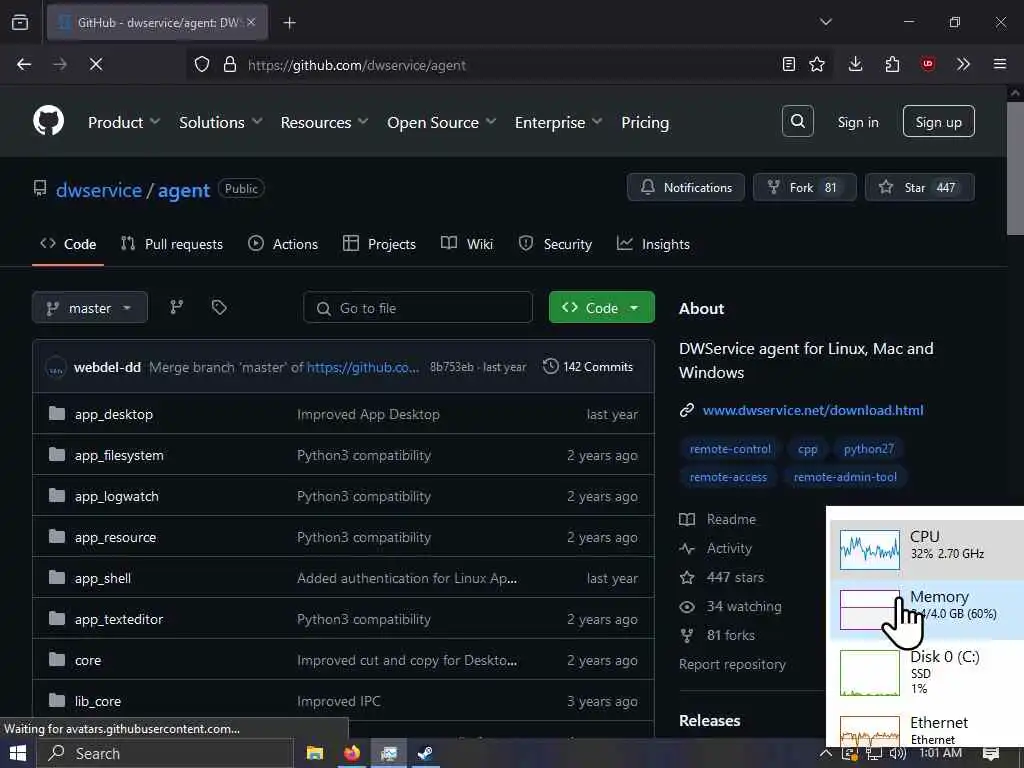Click the Notifications button
1024x768 pixels.
(x=686, y=187)
